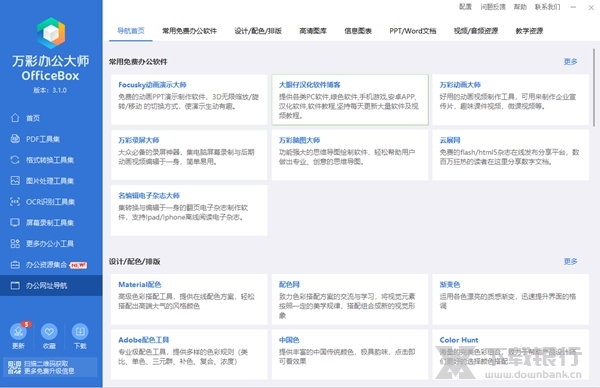
Task: Open the Material配色 link
Action: pos(140,285)
